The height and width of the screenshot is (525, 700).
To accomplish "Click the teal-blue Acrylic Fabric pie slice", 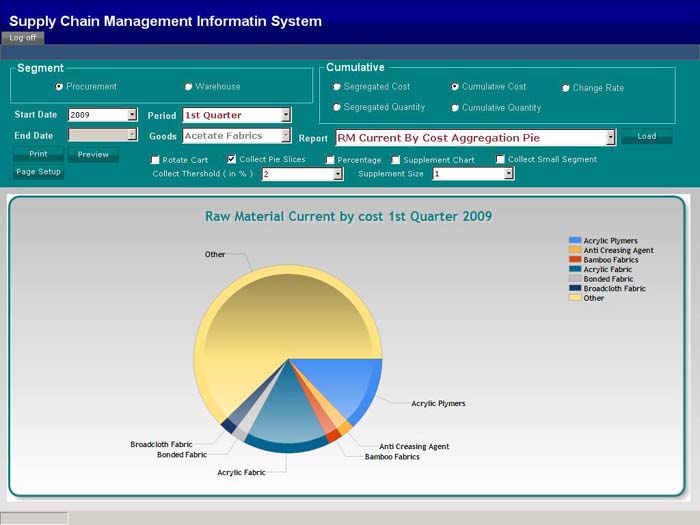I will click(x=286, y=415).
